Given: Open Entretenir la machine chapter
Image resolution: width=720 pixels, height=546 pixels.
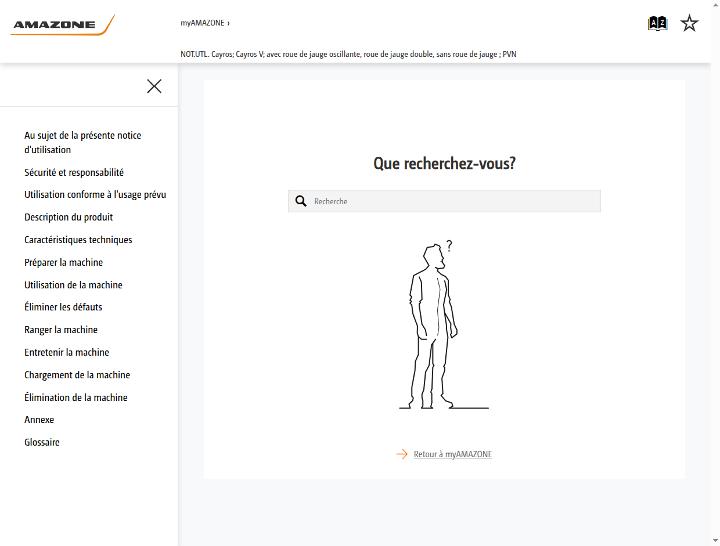Looking at the screenshot, I should (x=67, y=352).
